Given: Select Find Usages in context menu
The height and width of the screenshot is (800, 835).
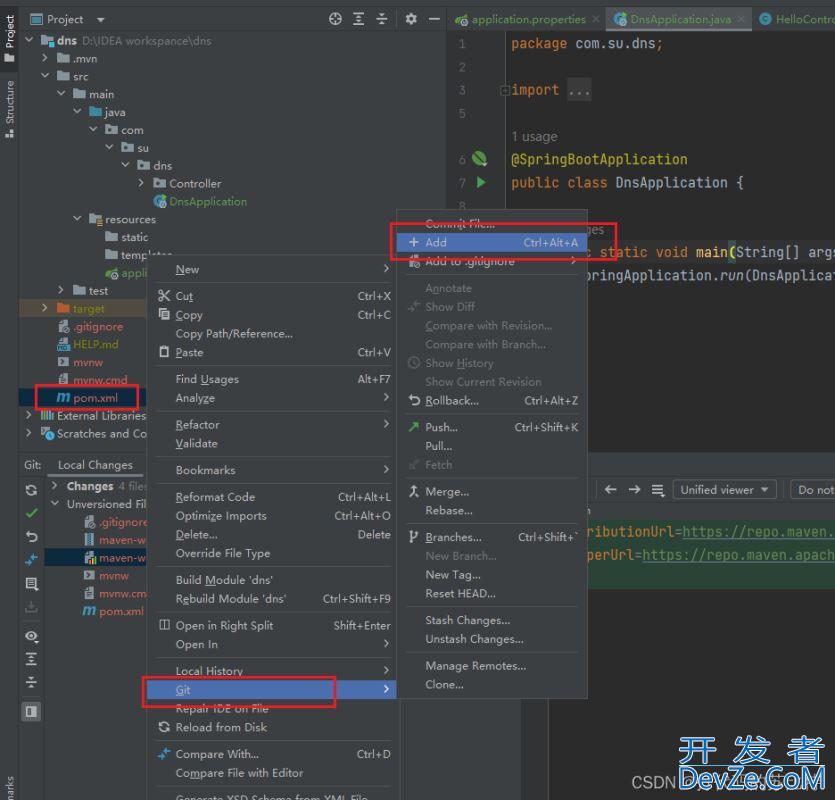Looking at the screenshot, I should click(x=274, y=379).
